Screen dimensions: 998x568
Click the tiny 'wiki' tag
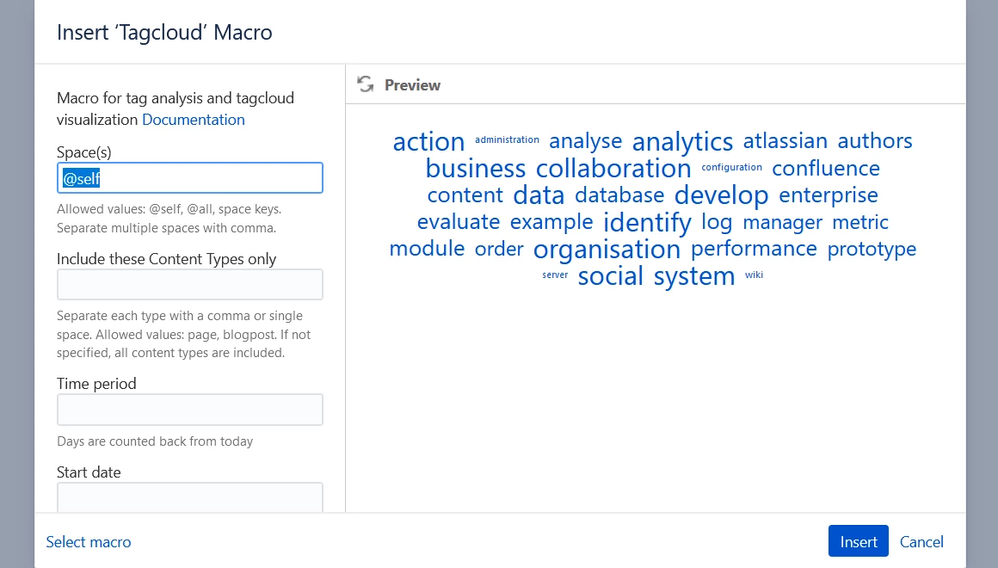[x=754, y=274]
